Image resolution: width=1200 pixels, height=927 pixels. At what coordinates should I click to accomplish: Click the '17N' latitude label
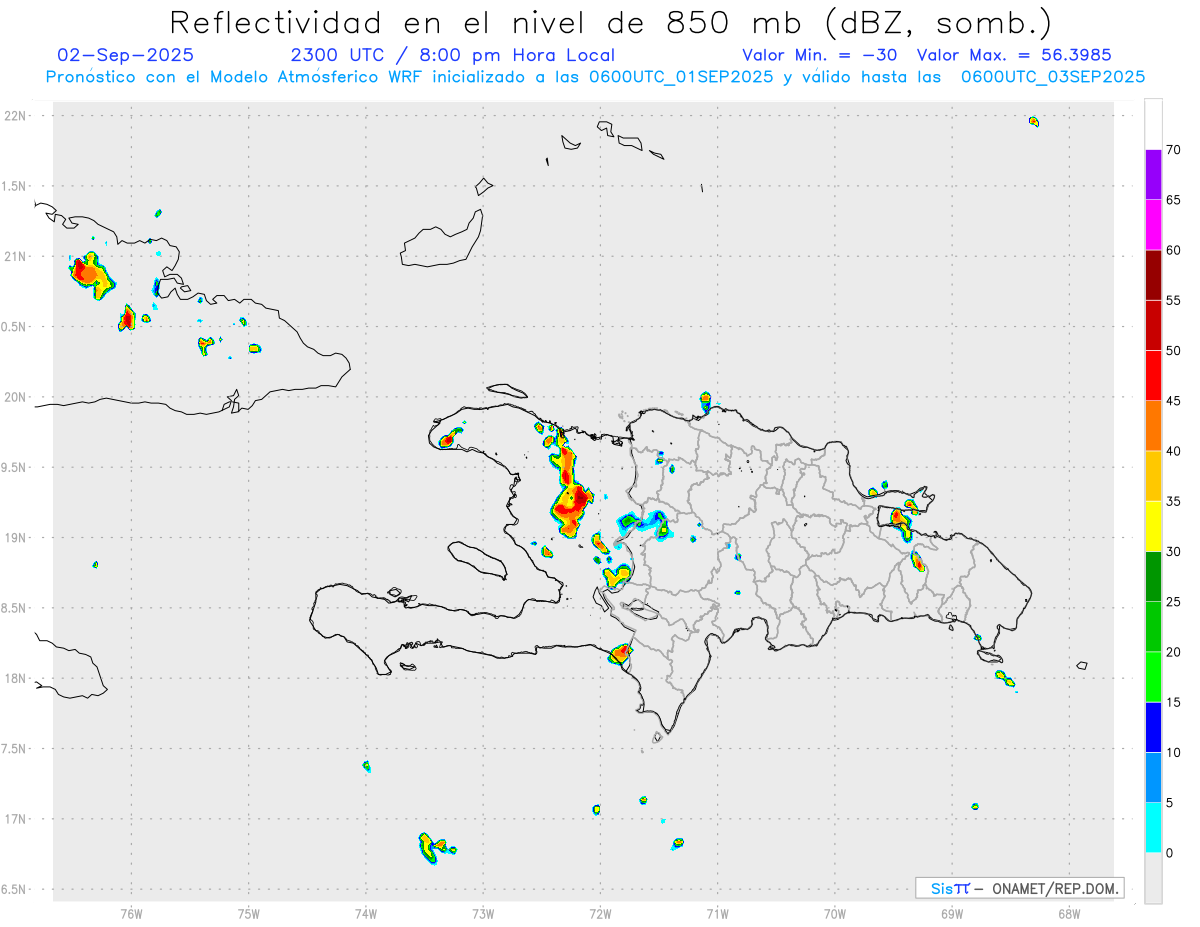coord(17,819)
